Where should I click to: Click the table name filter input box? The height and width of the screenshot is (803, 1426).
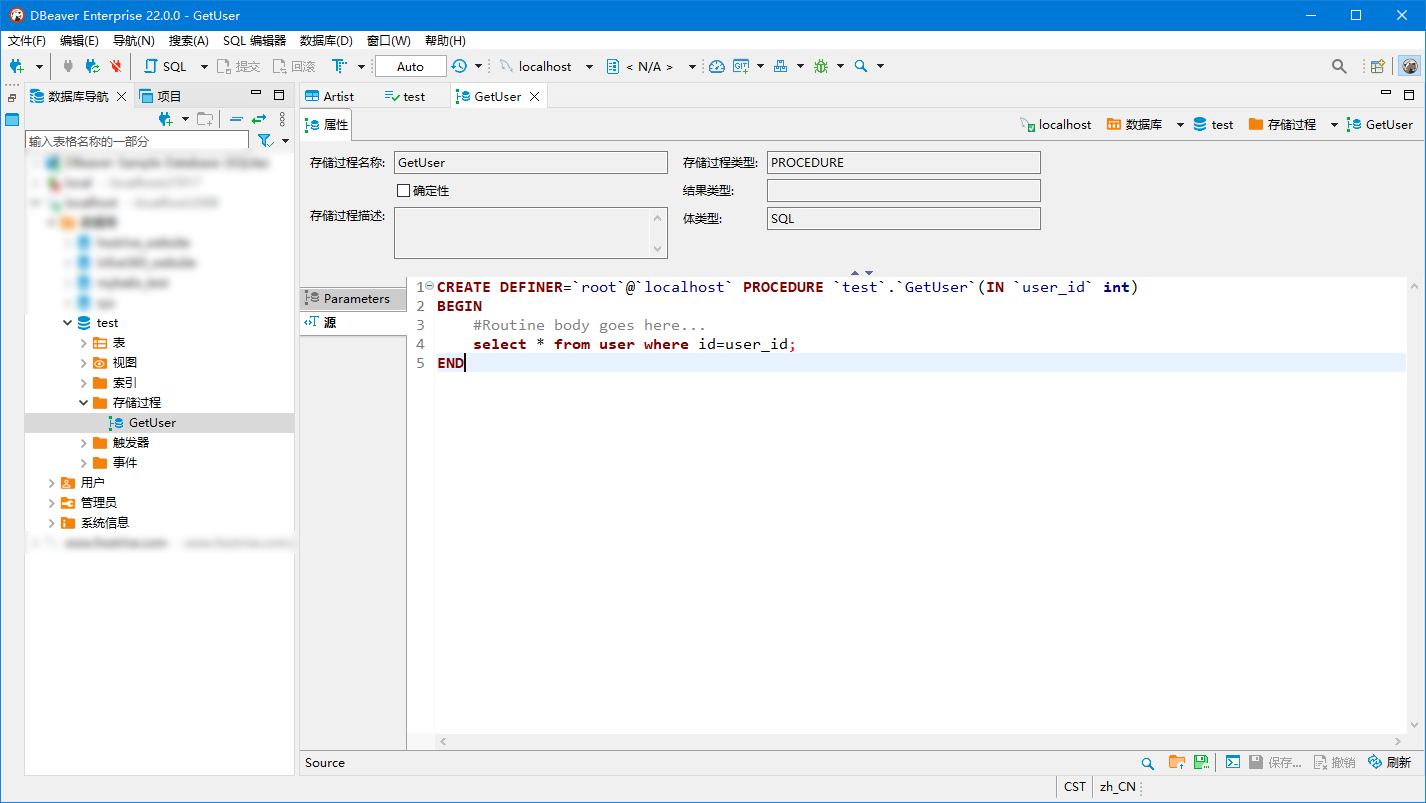137,141
